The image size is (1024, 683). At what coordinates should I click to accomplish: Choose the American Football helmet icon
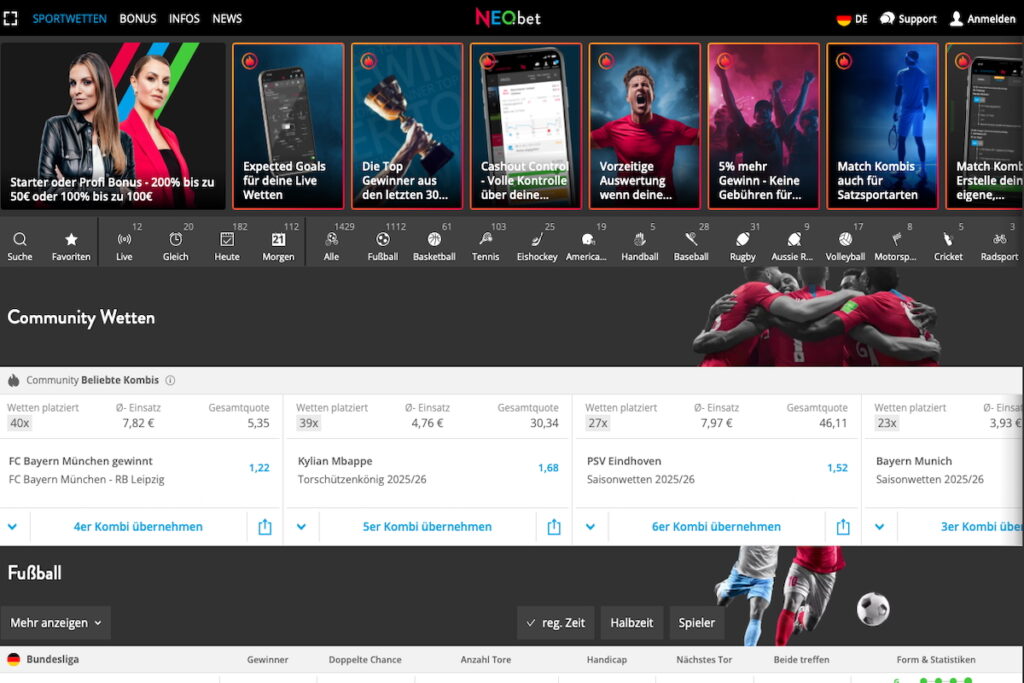588,240
